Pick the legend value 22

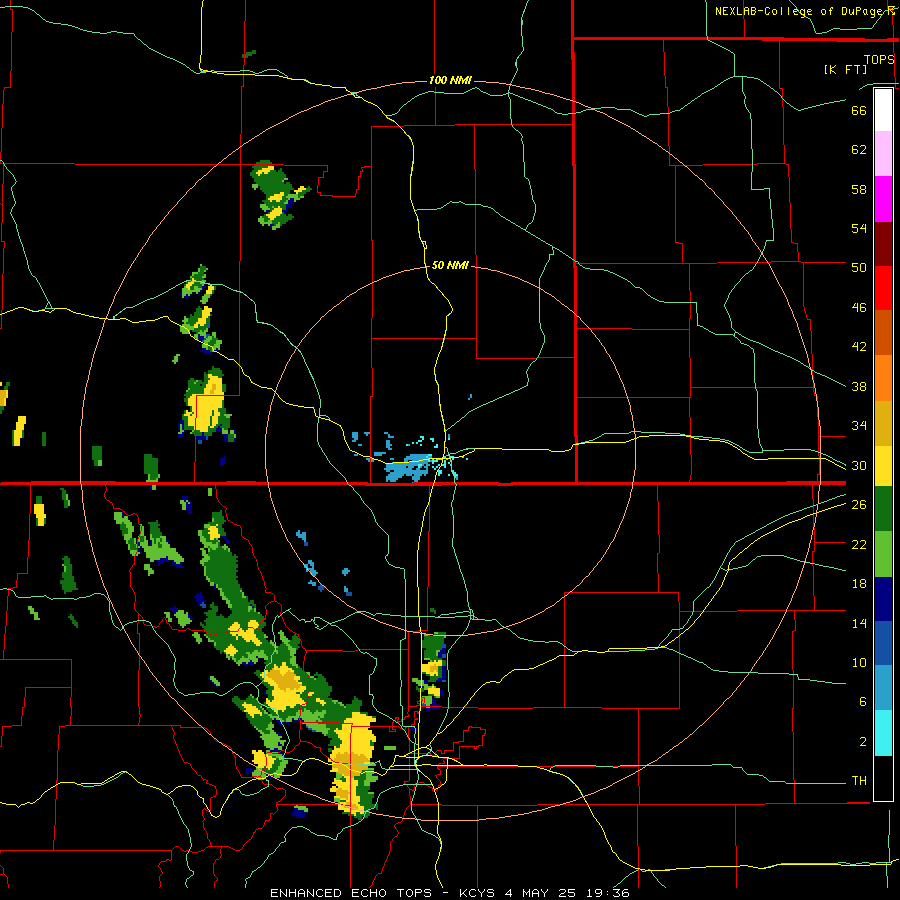(859, 544)
